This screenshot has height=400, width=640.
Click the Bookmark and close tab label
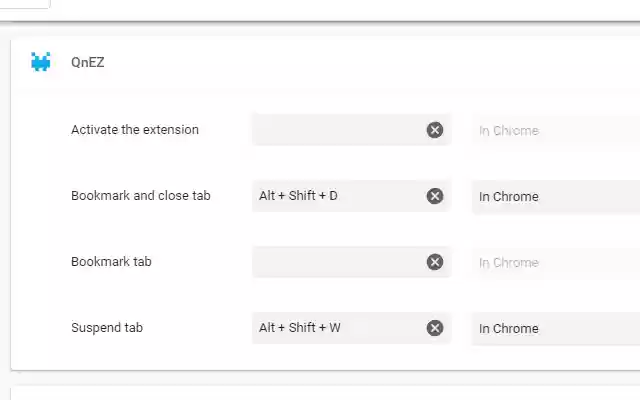(x=141, y=196)
